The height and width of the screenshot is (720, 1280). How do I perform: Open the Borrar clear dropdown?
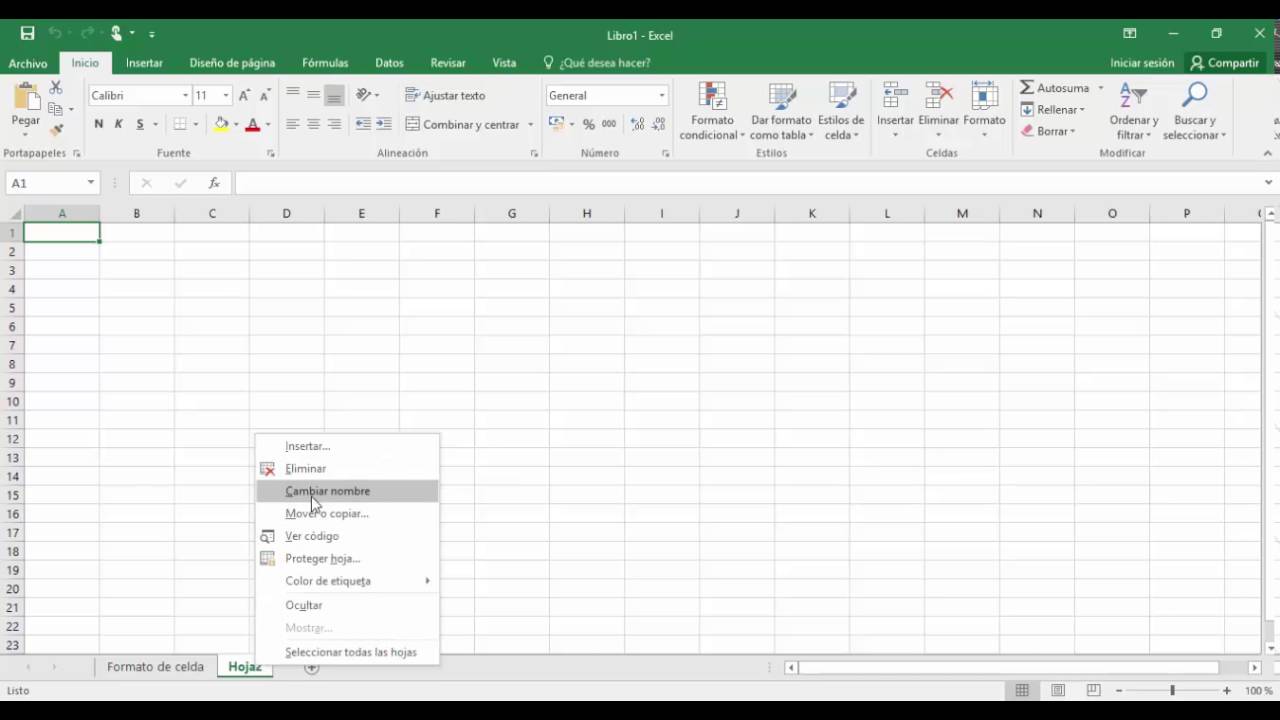coord(1047,131)
